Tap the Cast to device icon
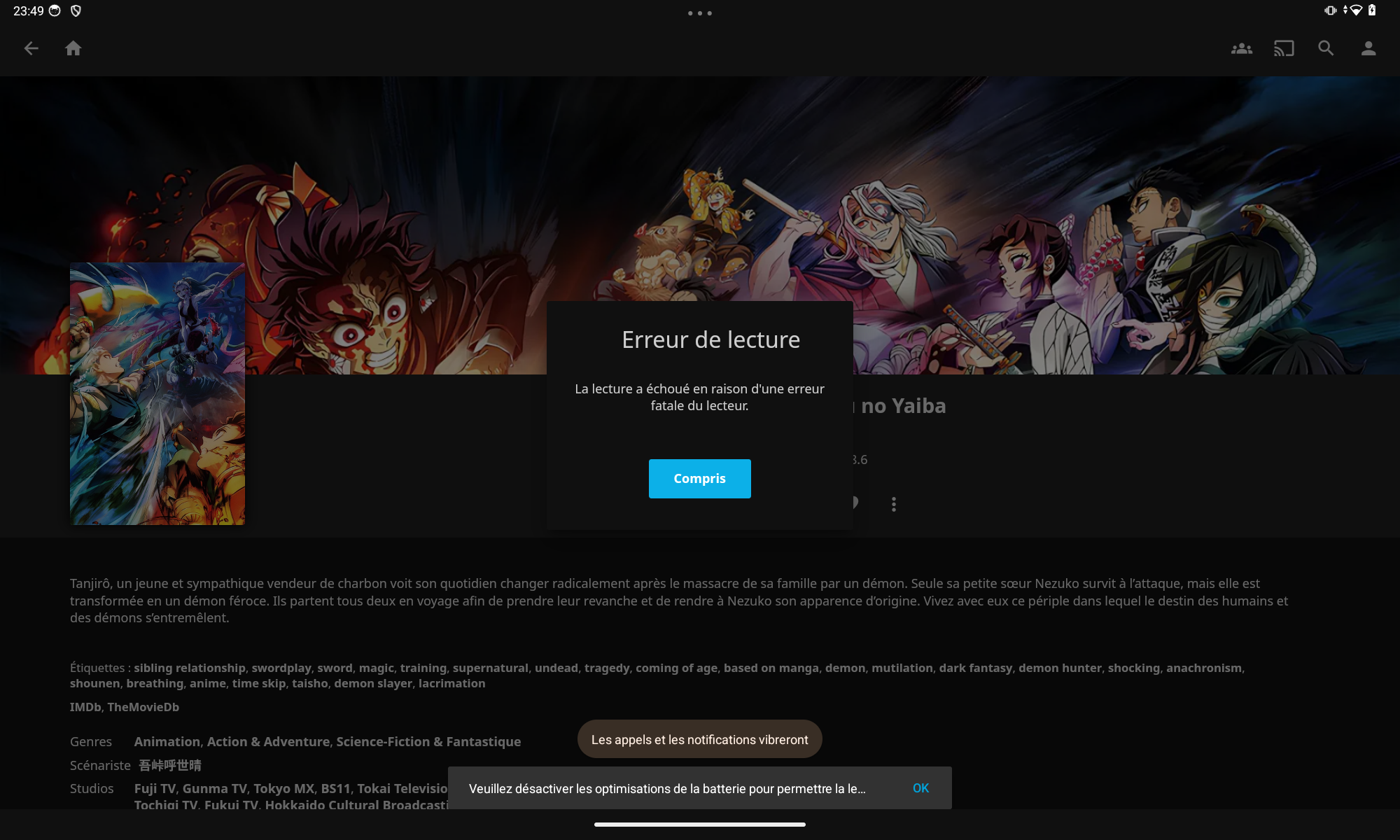This screenshot has height=840, width=1400. point(1284,48)
